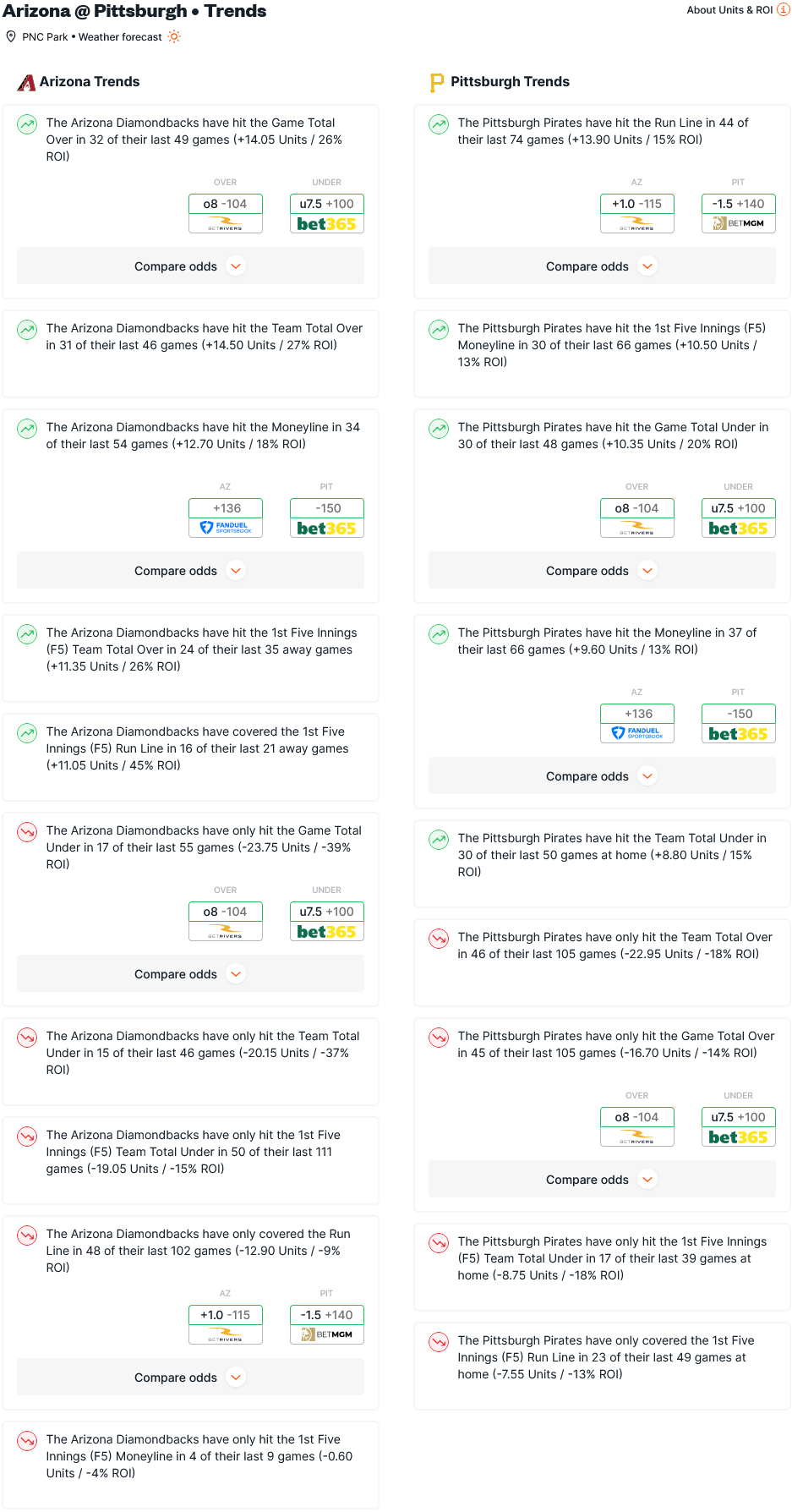Click the Pittsburgh Pirates logo icon
Screen dimensions: 792x1512
click(x=437, y=82)
